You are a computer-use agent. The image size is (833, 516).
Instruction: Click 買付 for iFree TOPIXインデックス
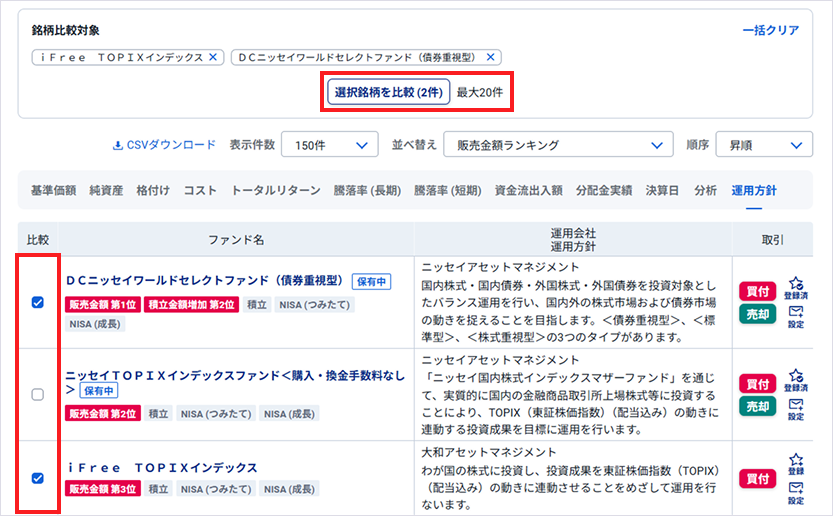tap(758, 478)
